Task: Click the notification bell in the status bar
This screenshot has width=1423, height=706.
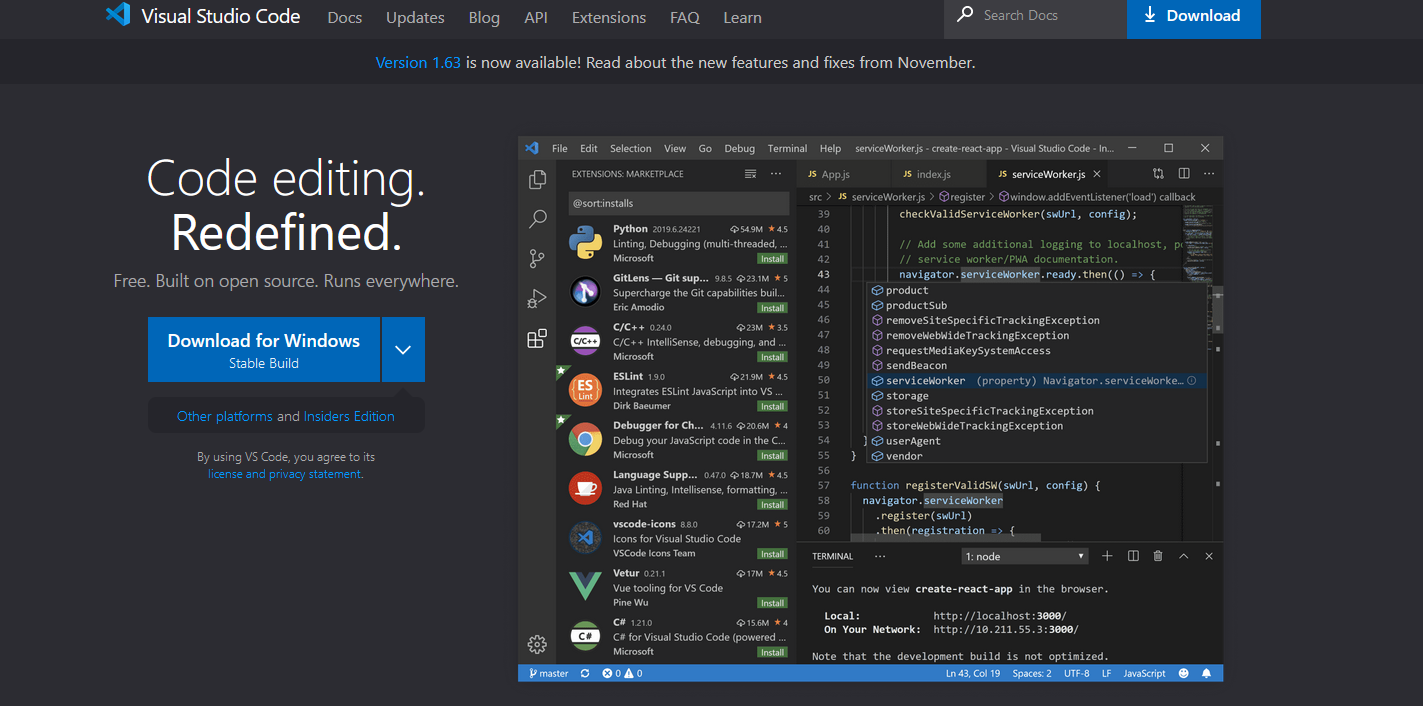Action: click(1206, 673)
